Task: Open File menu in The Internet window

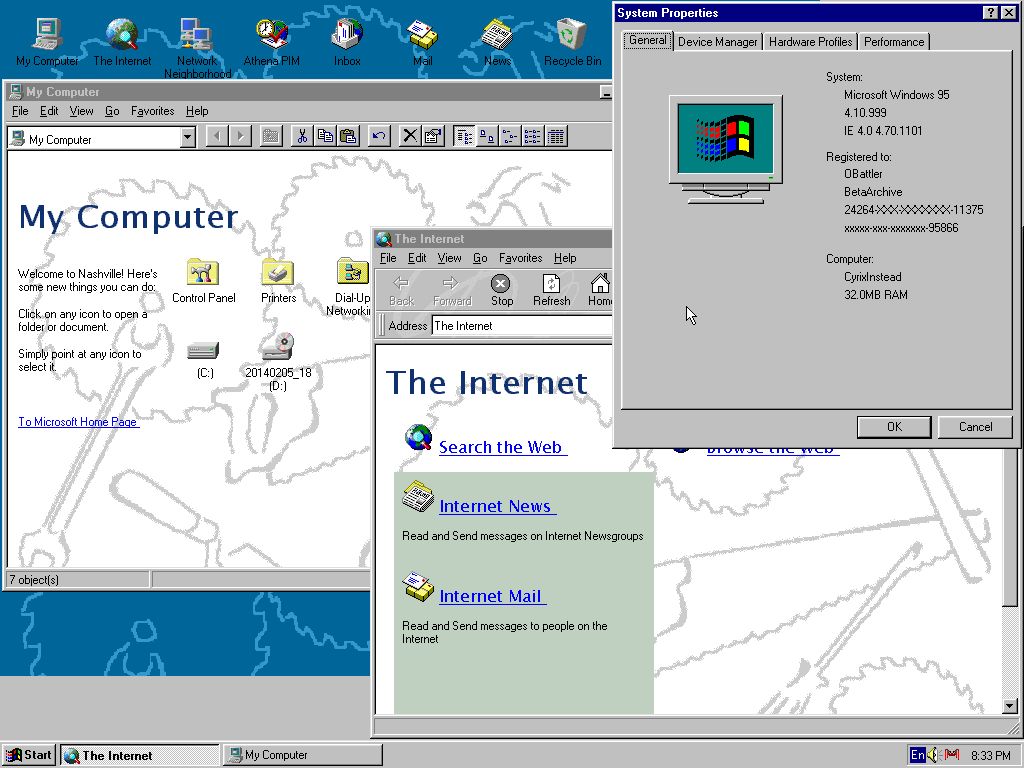Action: coord(388,258)
